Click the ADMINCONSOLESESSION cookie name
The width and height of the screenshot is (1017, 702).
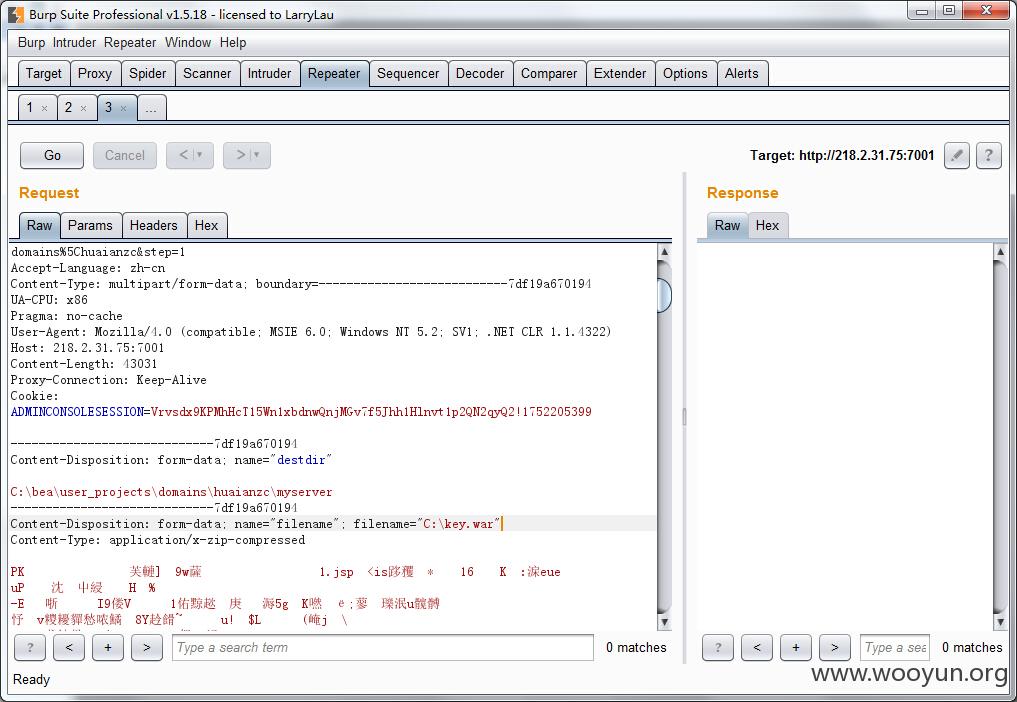(x=77, y=412)
